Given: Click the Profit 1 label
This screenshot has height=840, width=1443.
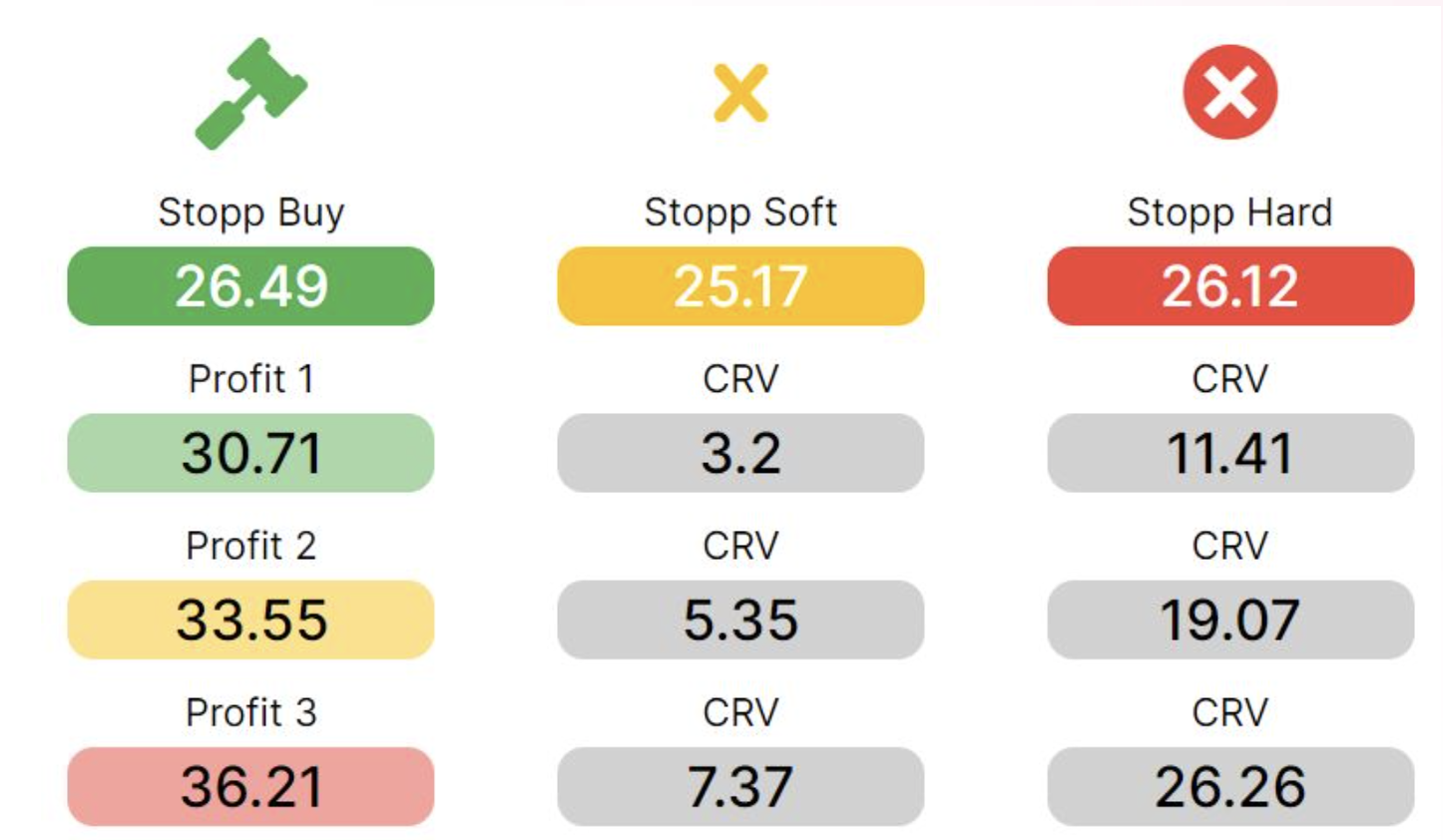Looking at the screenshot, I should click(250, 379).
